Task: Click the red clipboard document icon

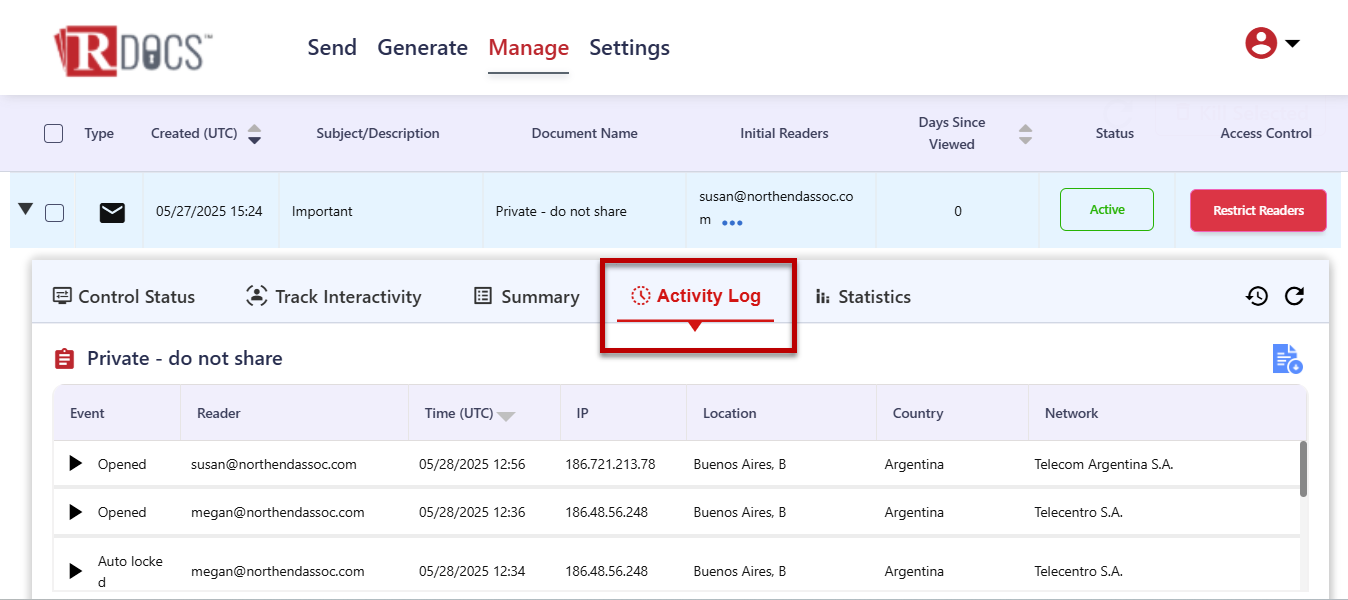Action: (x=65, y=359)
